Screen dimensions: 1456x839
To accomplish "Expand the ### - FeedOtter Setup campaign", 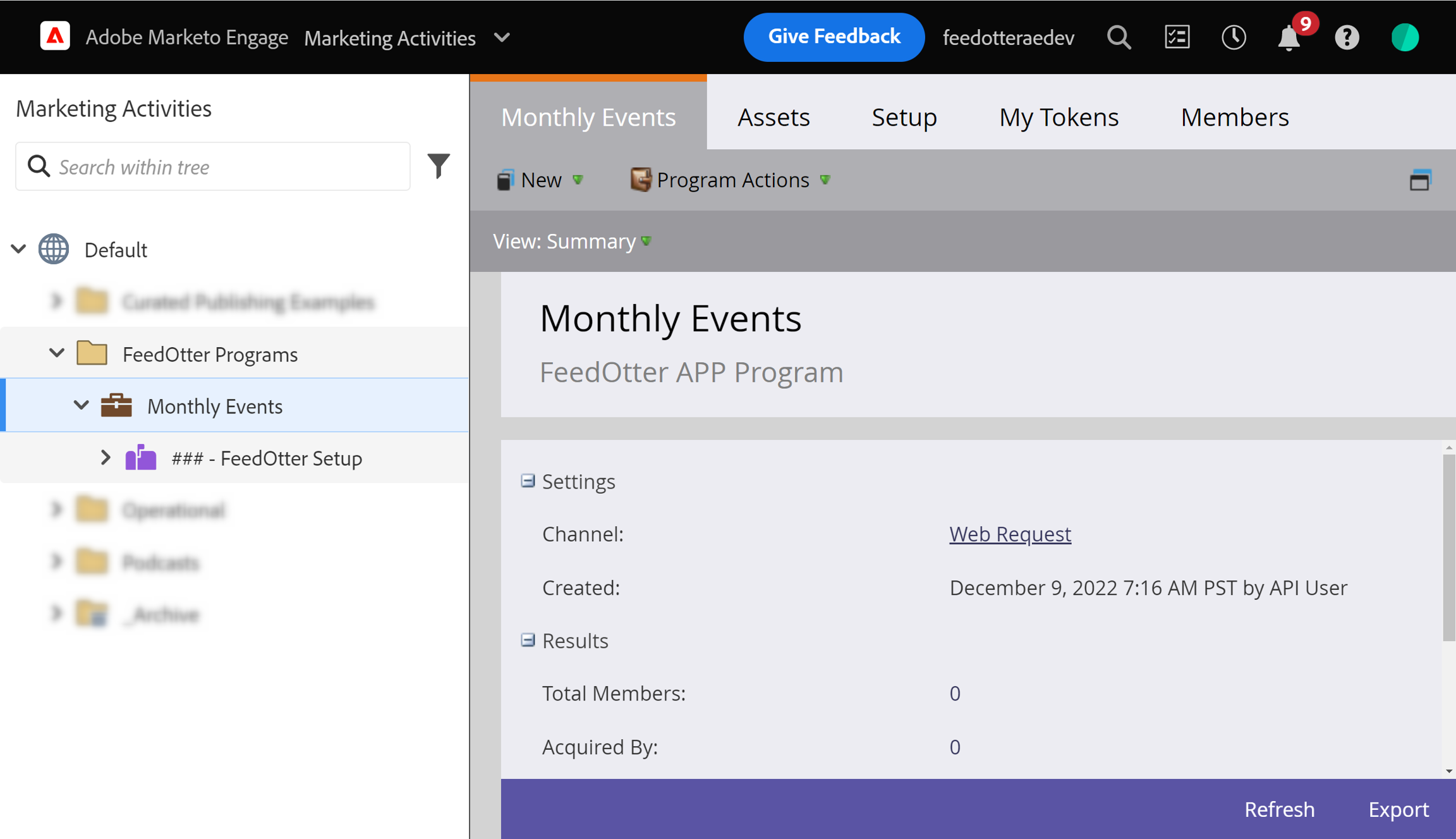I will click(106, 458).
